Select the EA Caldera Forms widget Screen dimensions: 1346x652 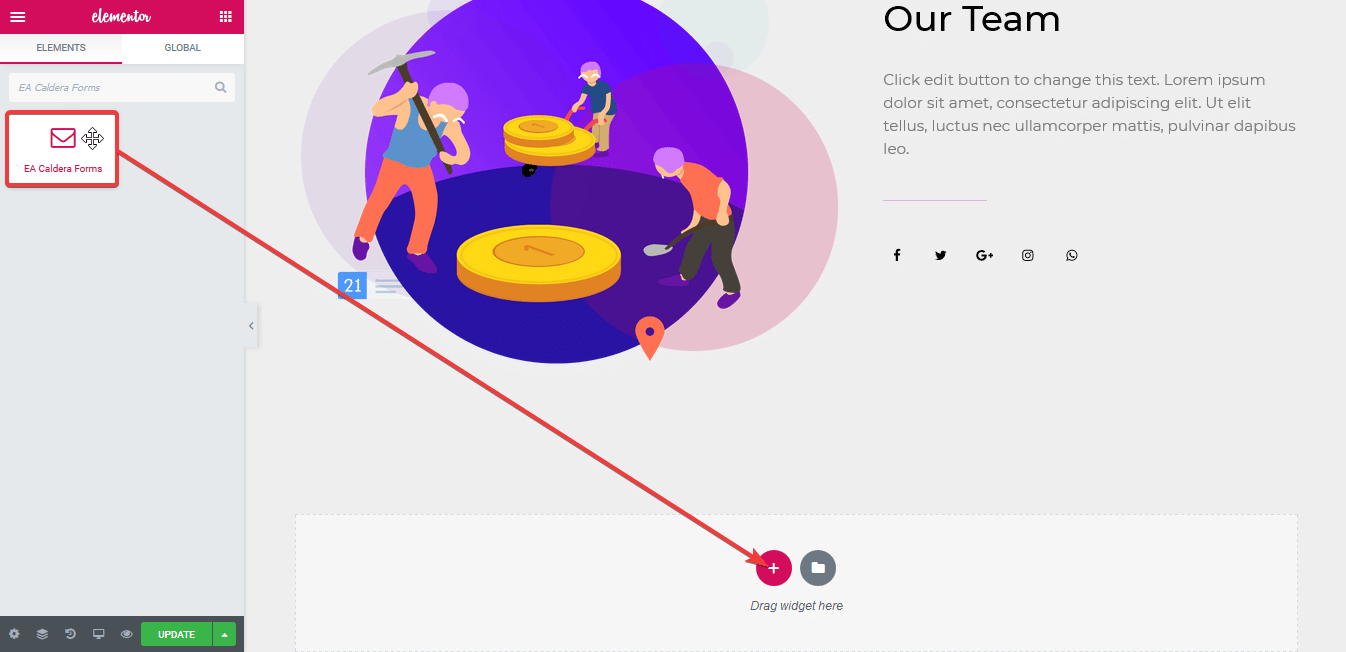pyautogui.click(x=63, y=149)
